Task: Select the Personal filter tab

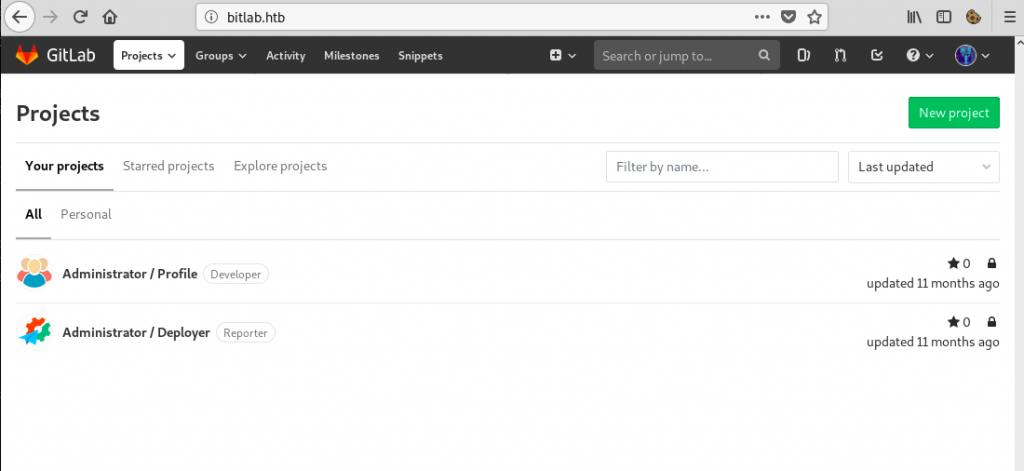Action: click(x=86, y=214)
